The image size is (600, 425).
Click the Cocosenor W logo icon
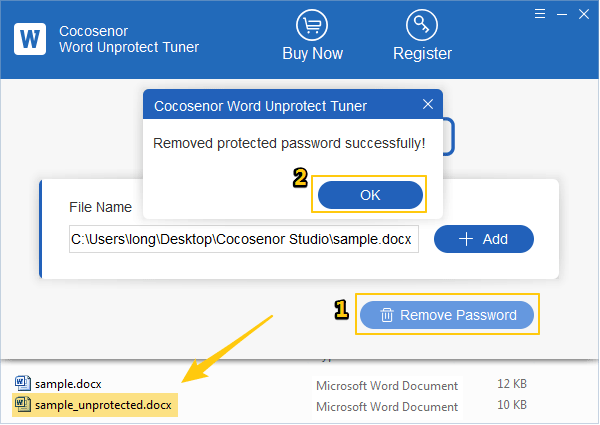click(30, 39)
